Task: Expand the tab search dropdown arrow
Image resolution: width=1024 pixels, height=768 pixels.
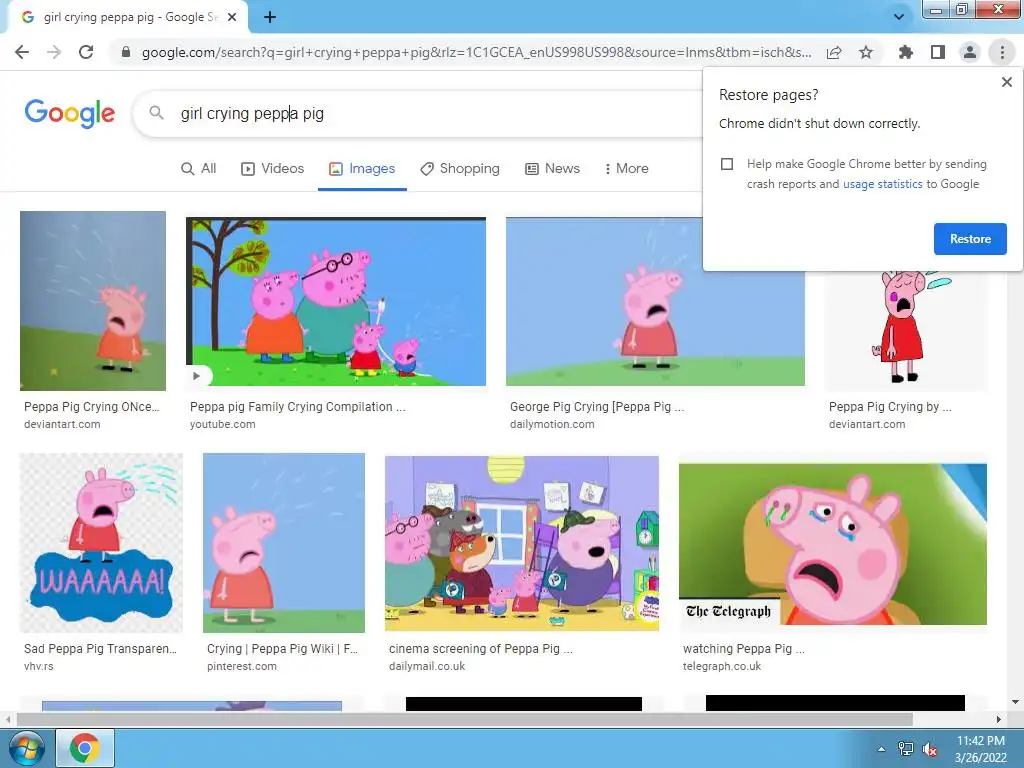Action: pyautogui.click(x=899, y=17)
